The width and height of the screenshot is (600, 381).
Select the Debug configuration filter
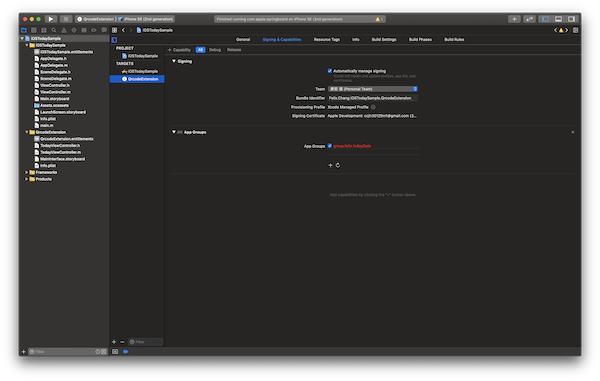click(215, 50)
